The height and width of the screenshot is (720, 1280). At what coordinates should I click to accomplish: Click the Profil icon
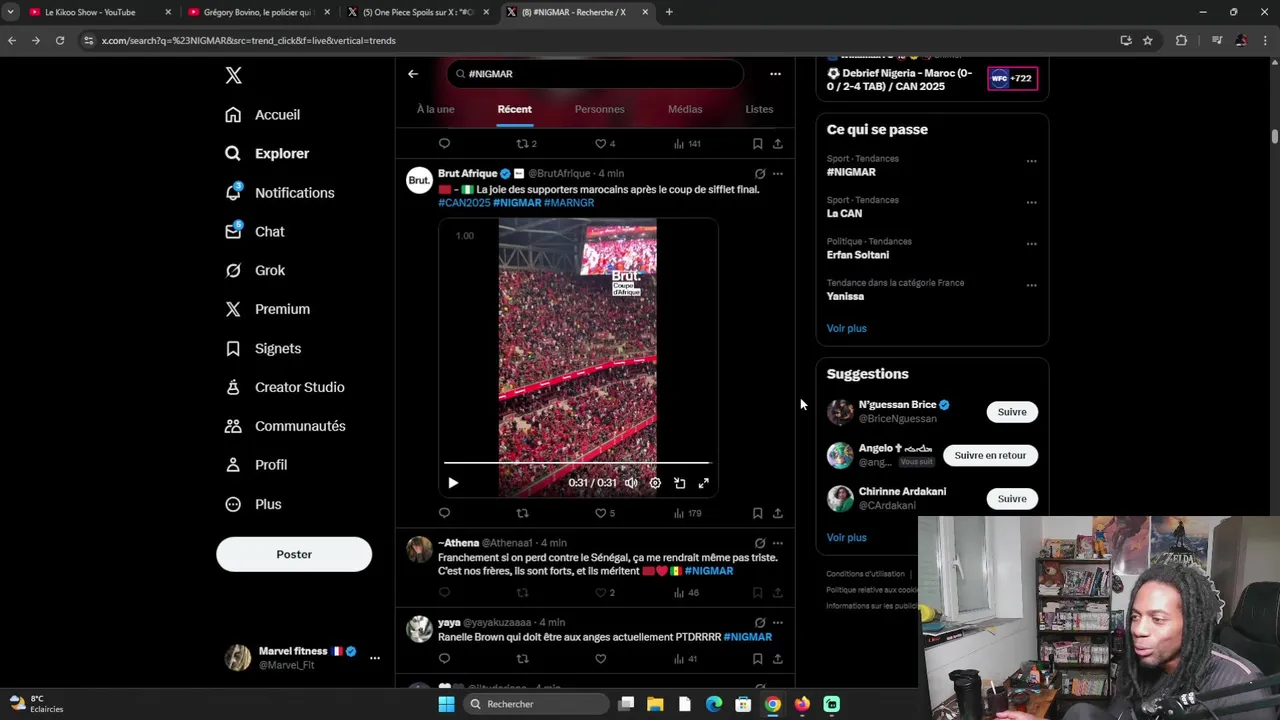click(x=233, y=465)
